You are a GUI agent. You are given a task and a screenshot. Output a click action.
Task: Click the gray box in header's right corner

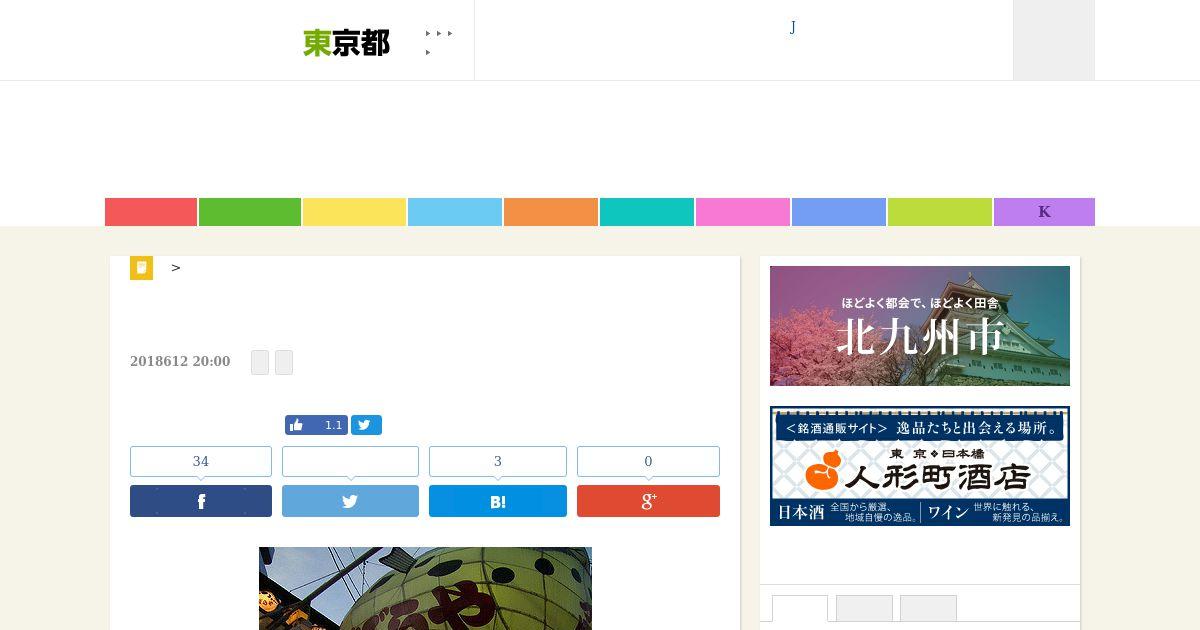(x=1054, y=40)
